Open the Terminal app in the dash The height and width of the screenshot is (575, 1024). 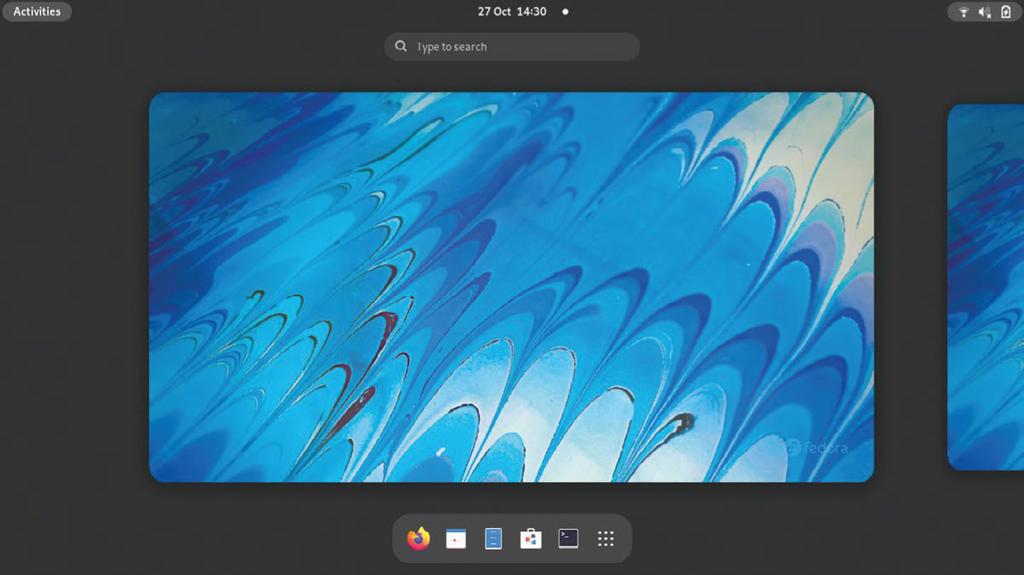[x=568, y=538]
